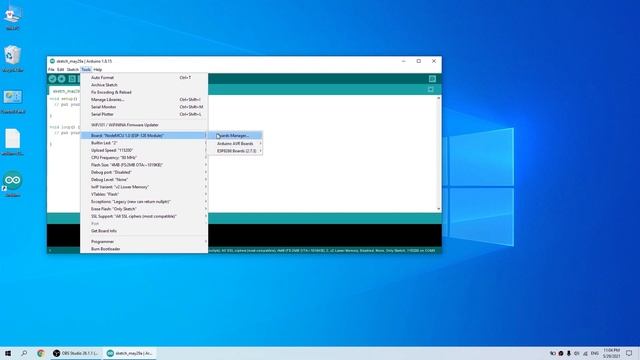This screenshot has width=640, height=360.
Task: Expand the Debug Level submenu
Action: (144, 180)
